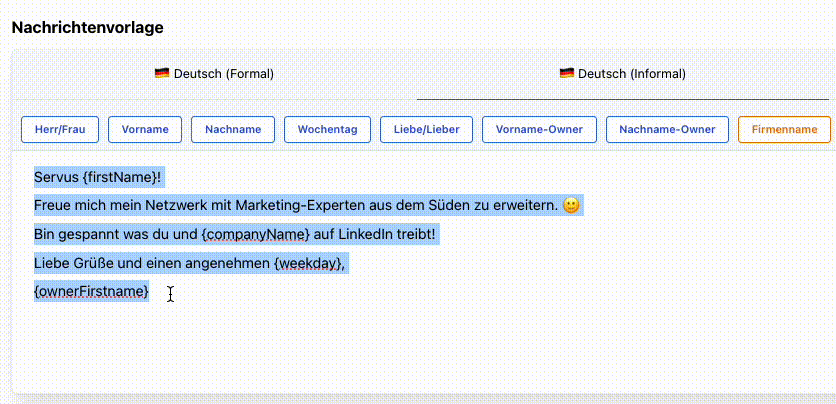Viewport: 836px width, 404px height.
Task: Add the Wochentag variable
Action: tap(327, 129)
